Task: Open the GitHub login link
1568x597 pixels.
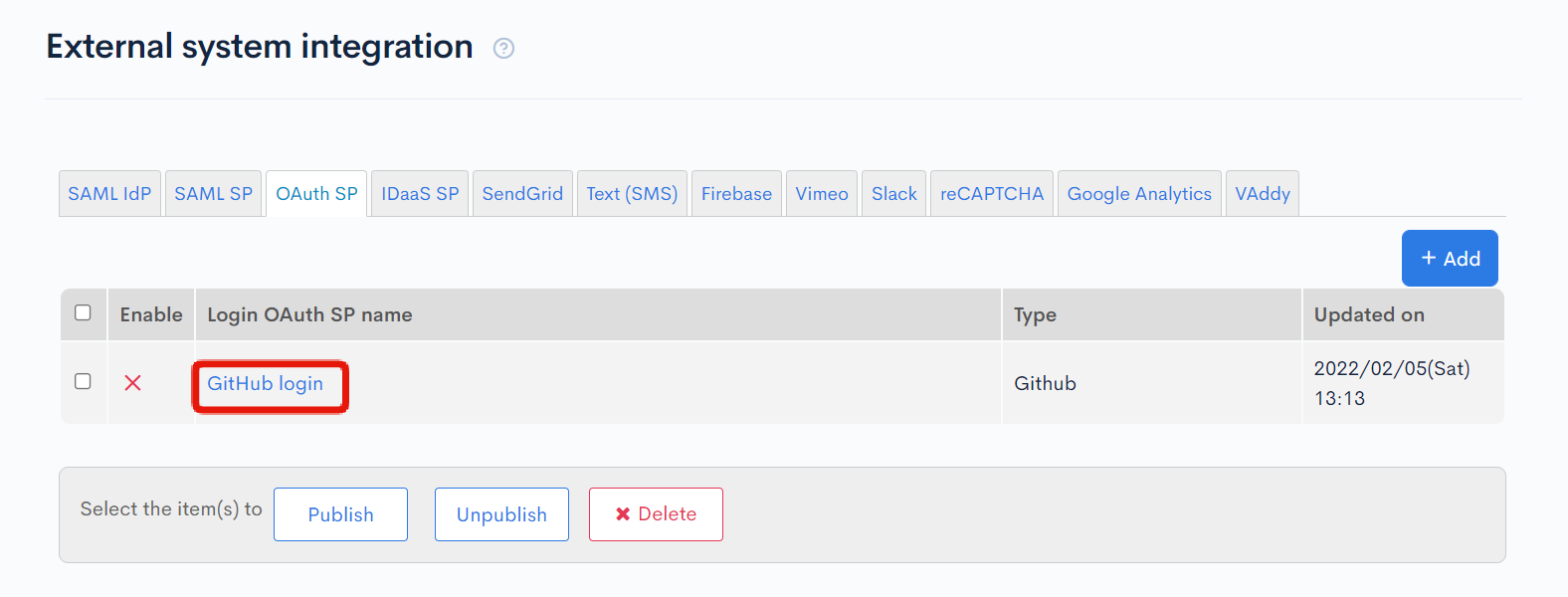Action: [x=265, y=383]
